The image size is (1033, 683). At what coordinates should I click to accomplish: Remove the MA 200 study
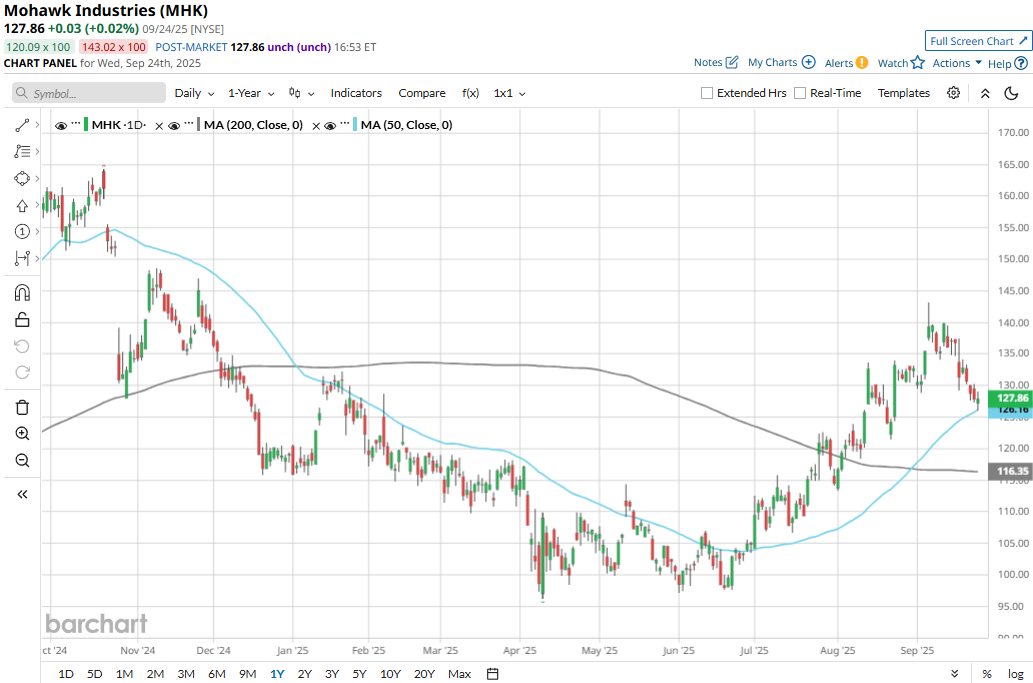(x=316, y=126)
